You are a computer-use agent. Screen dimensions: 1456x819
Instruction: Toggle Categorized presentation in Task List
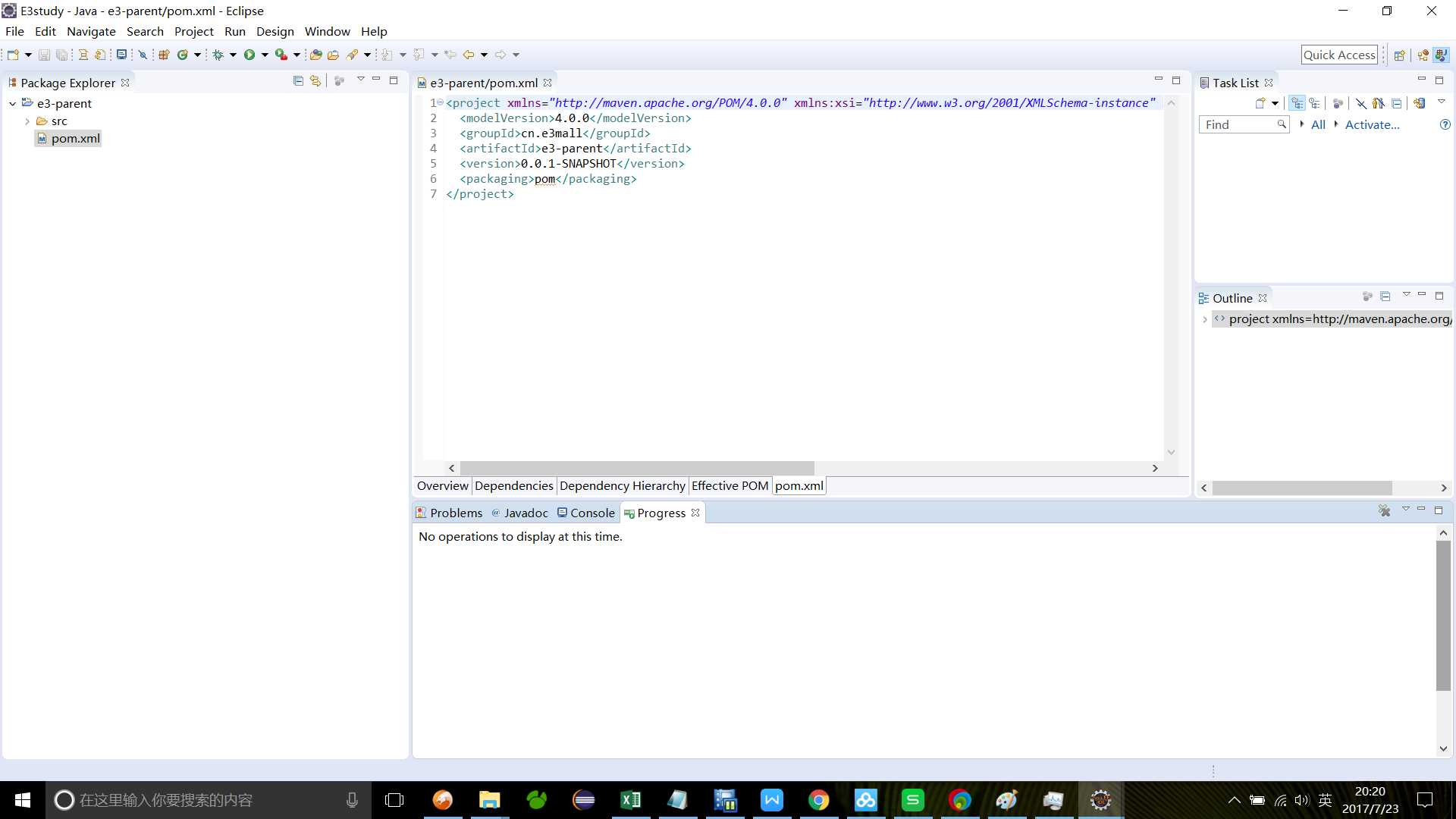click(x=1298, y=103)
